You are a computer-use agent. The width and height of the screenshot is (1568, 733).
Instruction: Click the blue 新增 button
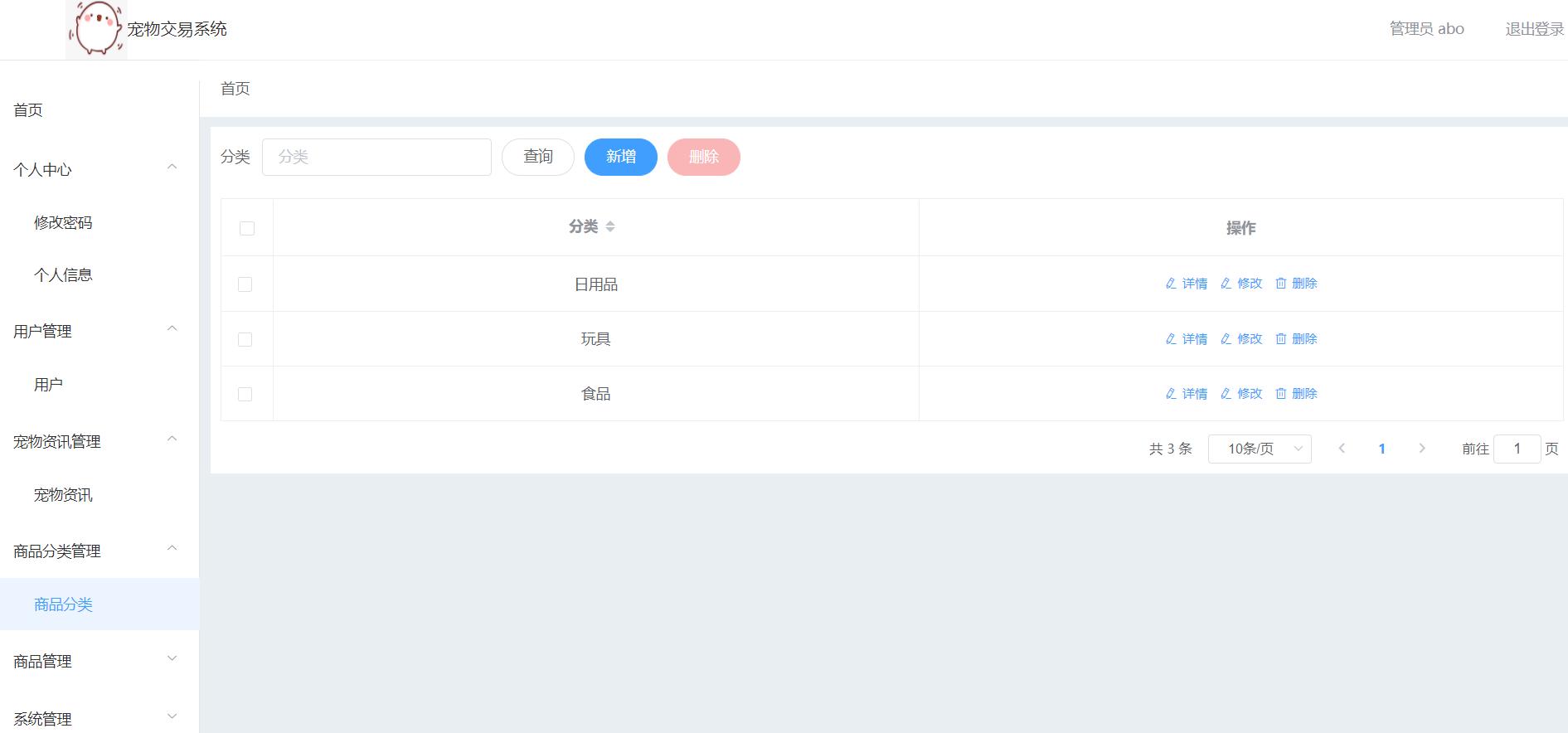click(621, 157)
